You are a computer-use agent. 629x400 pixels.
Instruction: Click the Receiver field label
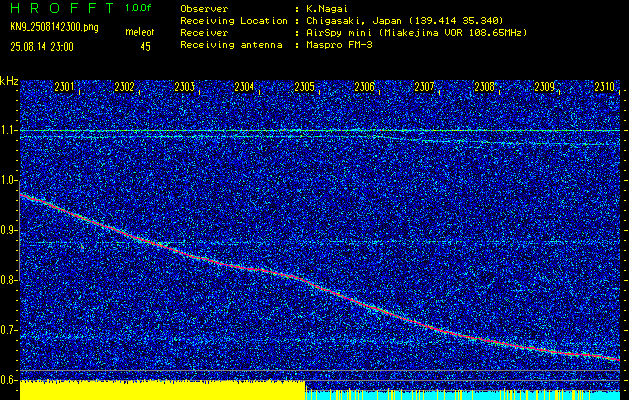(x=204, y=32)
